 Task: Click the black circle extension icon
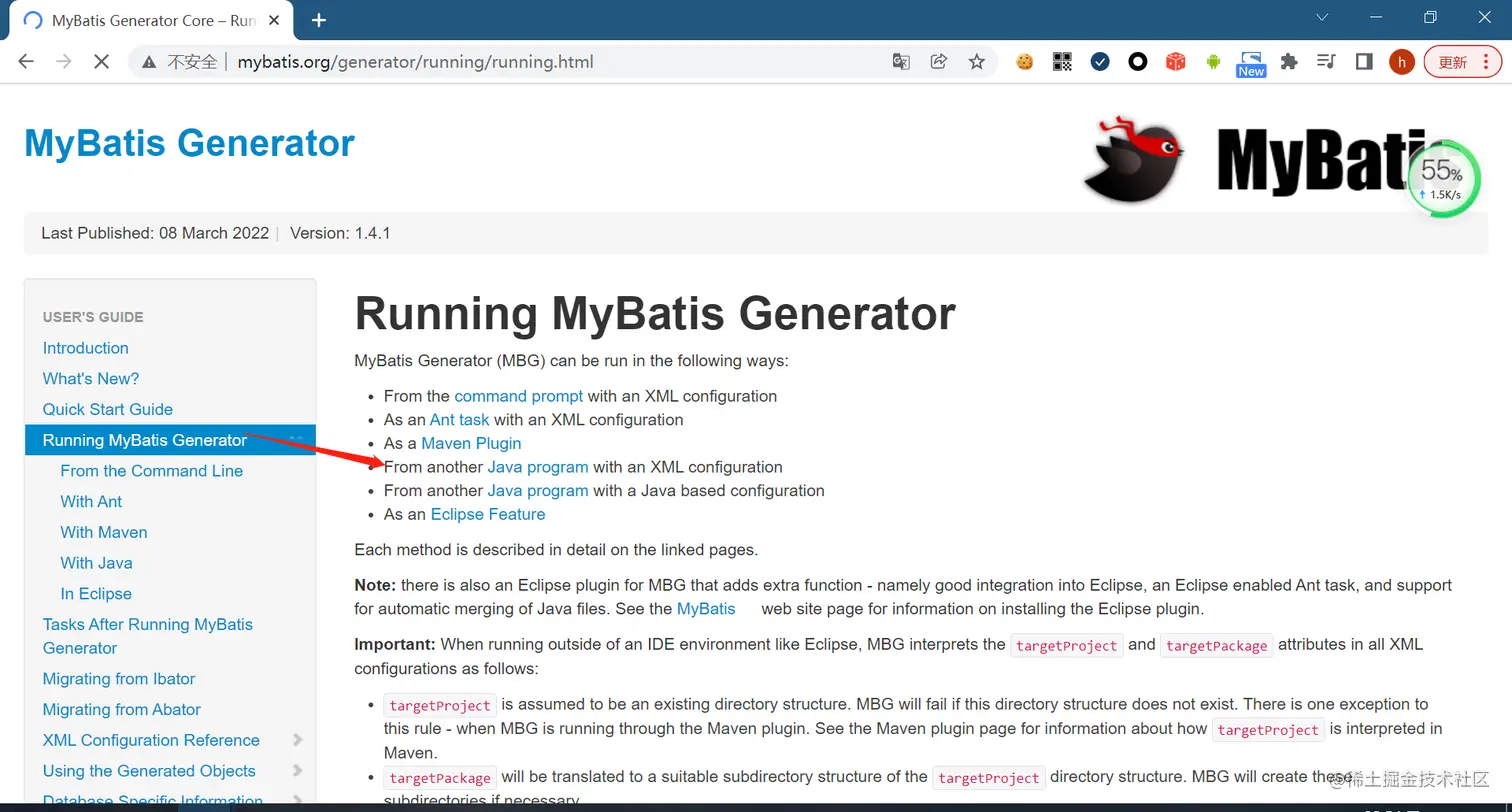point(1138,62)
